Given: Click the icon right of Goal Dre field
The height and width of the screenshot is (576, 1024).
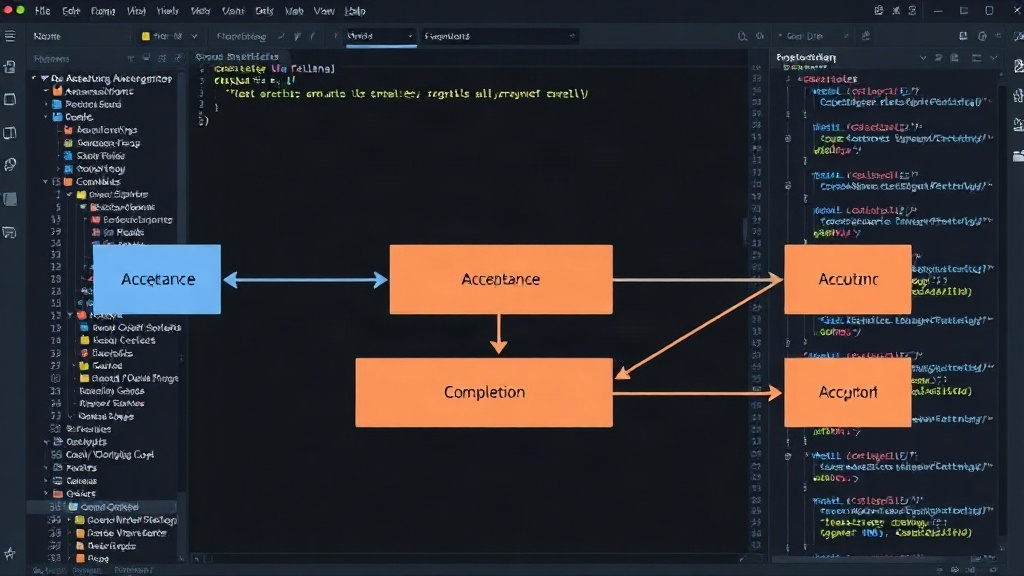Looking at the screenshot, I should tap(866, 36).
